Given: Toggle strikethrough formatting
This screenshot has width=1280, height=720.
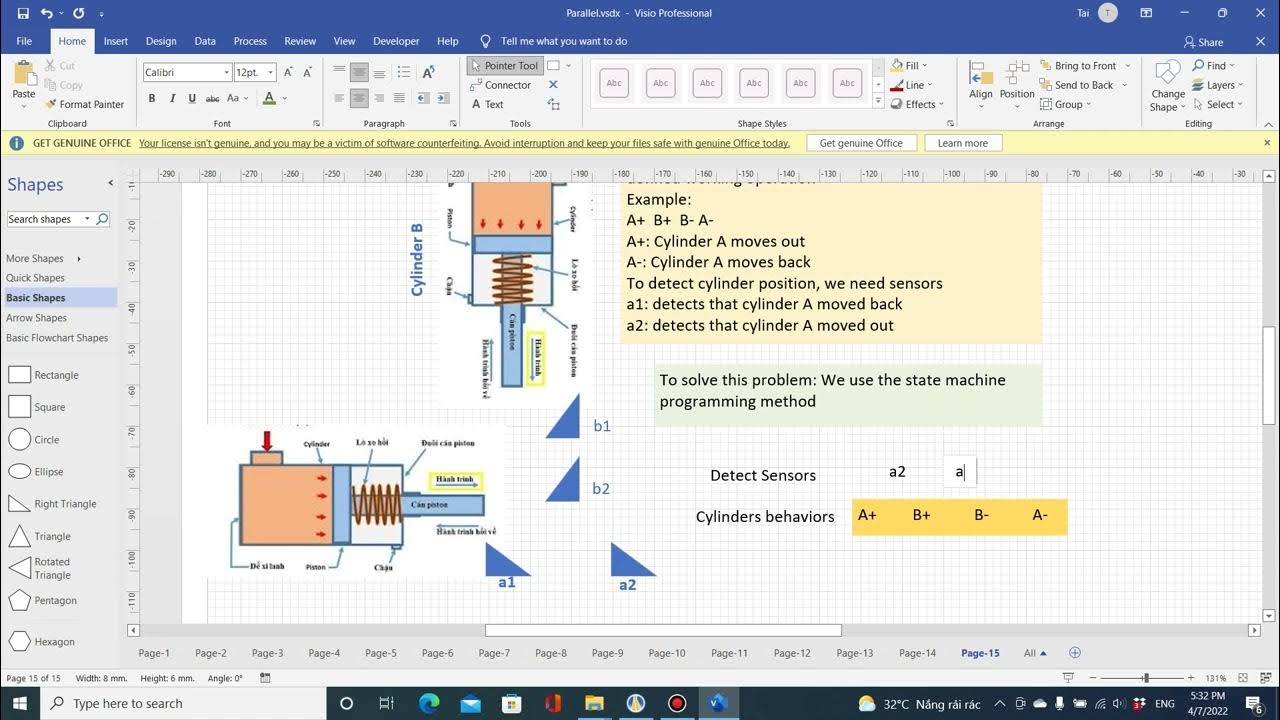Looking at the screenshot, I should click(x=212, y=98).
